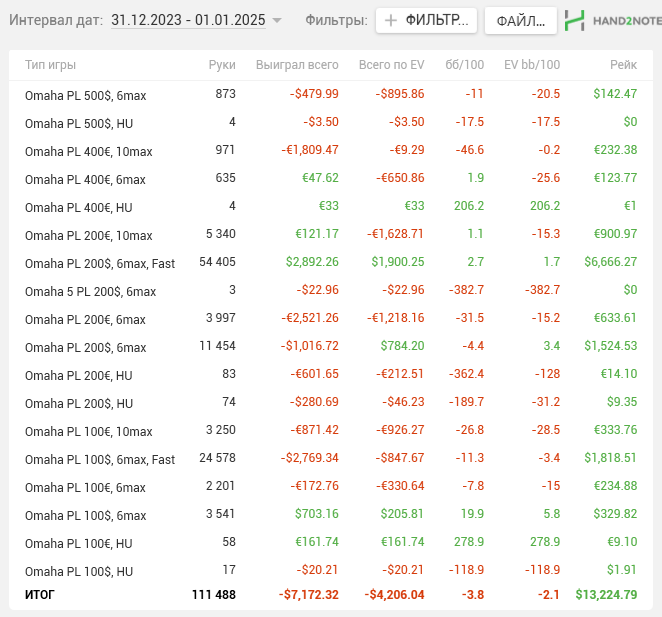This screenshot has width=662, height=617.
Task: Click rake value $142.47
Action: pos(615,94)
